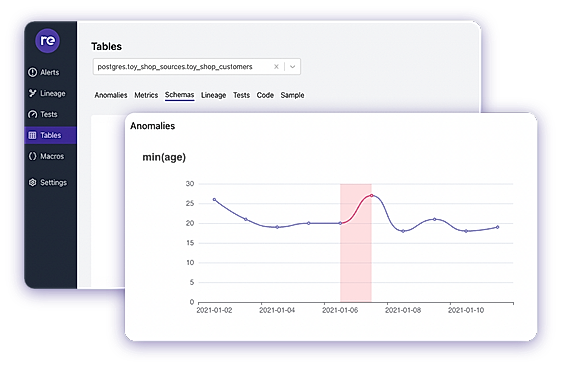This screenshot has height=368, width=561.
Task: Open Alerts icon in sidebar
Action: tap(33, 72)
